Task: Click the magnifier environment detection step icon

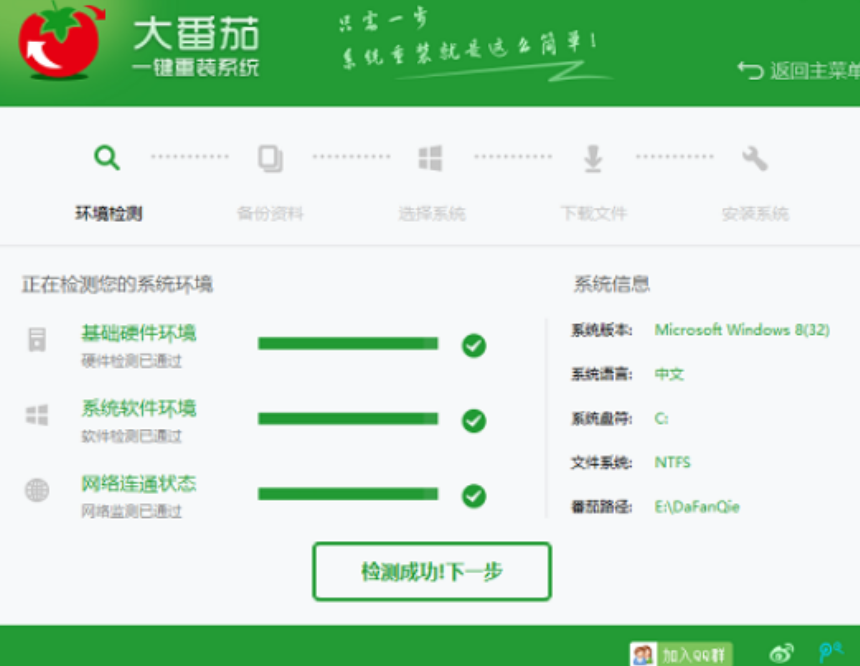Action: tap(107, 158)
